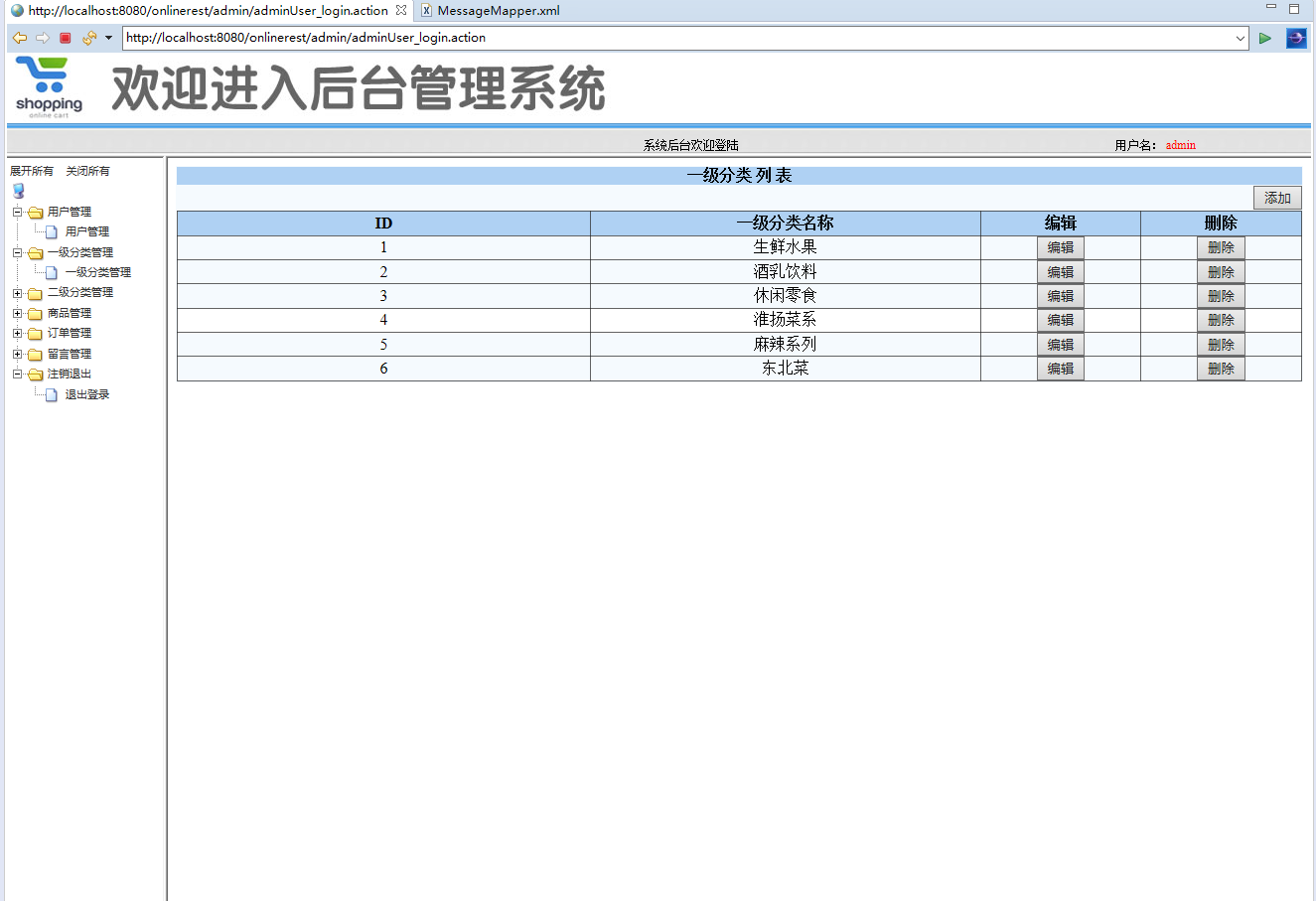Click the blue exit icon at top right

click(x=1296, y=38)
